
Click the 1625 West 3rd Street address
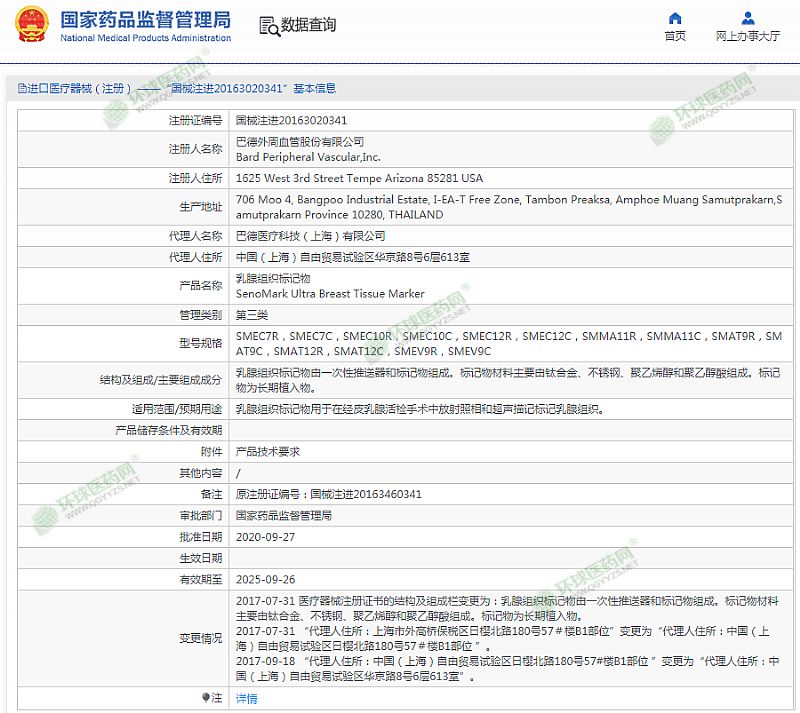pos(359,178)
